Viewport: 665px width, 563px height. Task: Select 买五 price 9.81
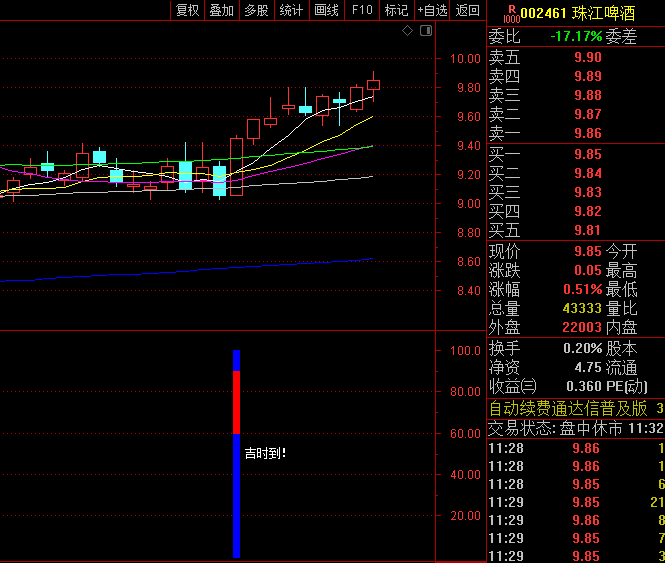pyautogui.click(x=588, y=230)
